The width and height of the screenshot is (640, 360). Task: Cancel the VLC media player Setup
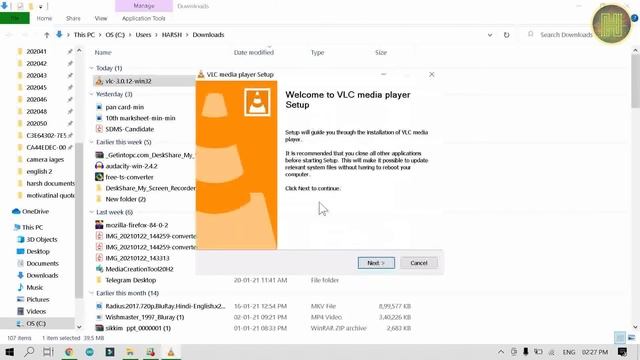point(419,263)
